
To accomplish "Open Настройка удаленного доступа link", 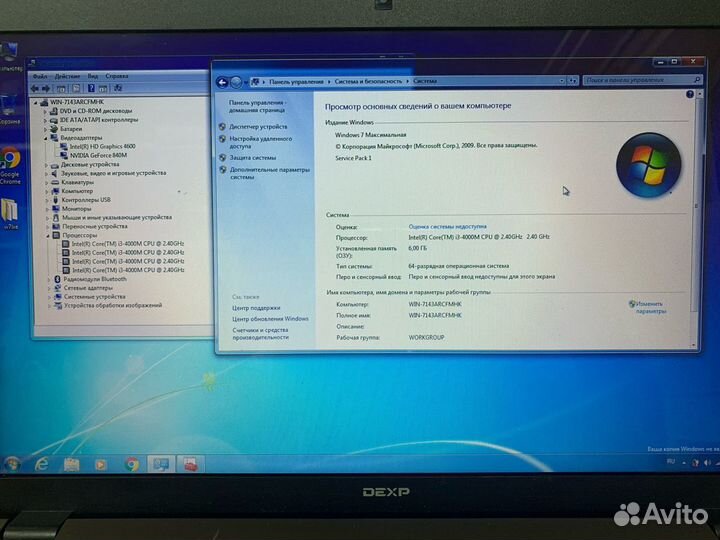I will click(260, 142).
